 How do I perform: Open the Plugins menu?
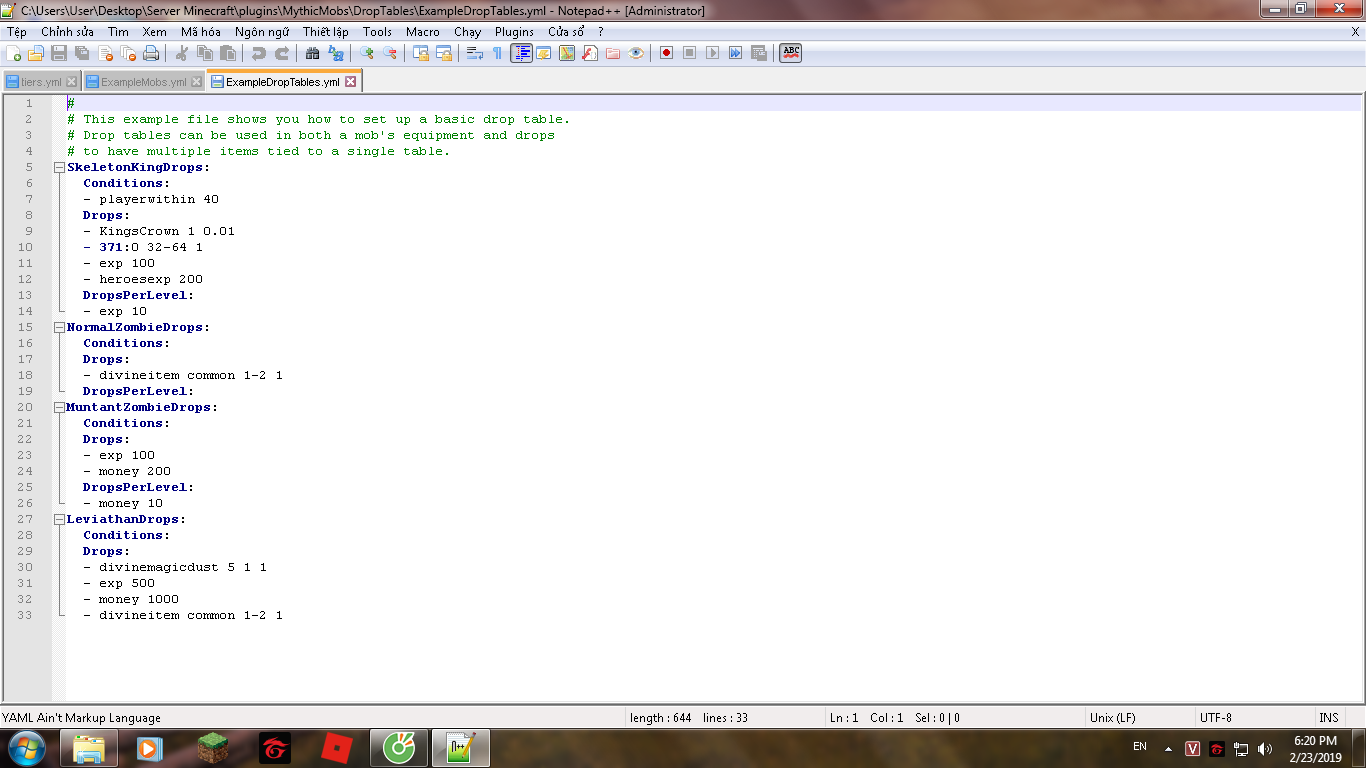(x=514, y=32)
